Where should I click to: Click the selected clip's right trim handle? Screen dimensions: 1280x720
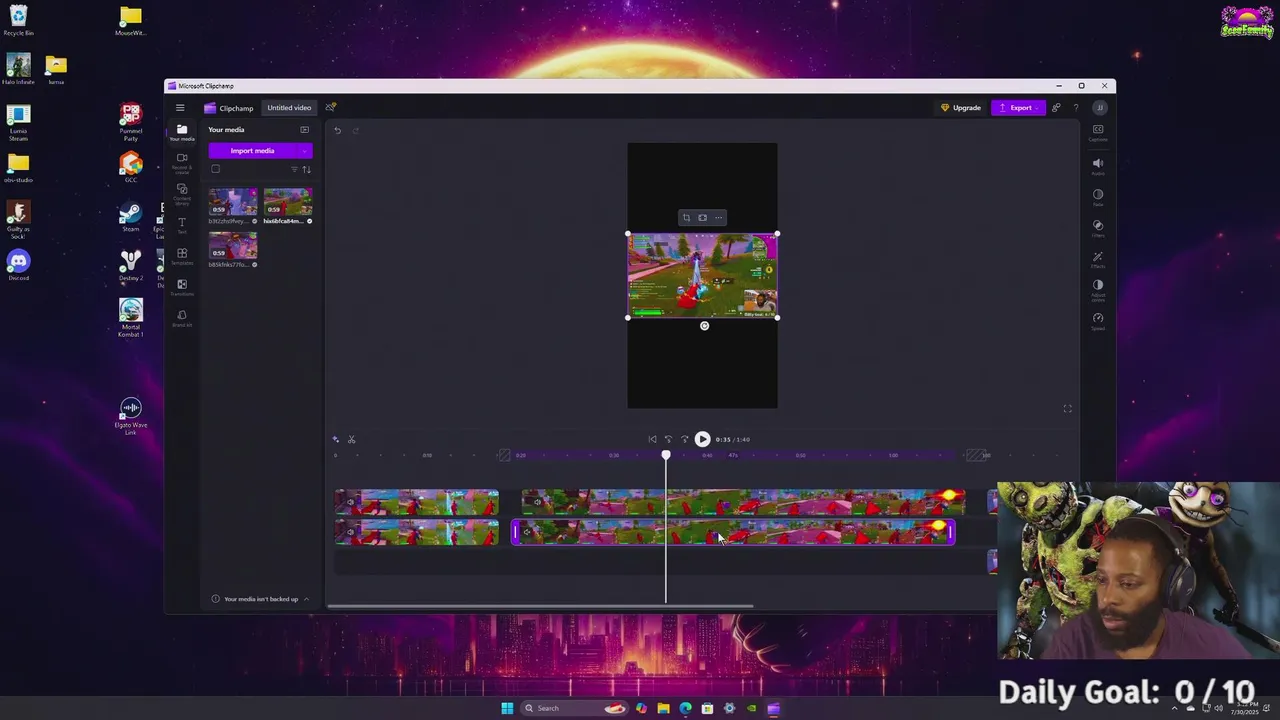[951, 533]
